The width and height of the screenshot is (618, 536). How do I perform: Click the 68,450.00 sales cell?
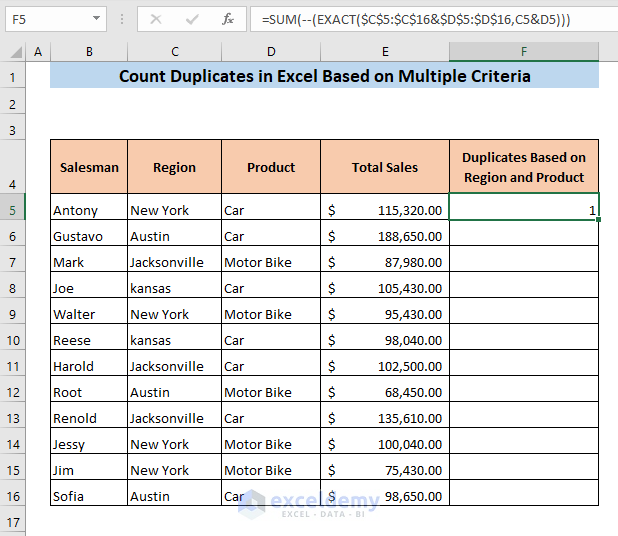385,389
